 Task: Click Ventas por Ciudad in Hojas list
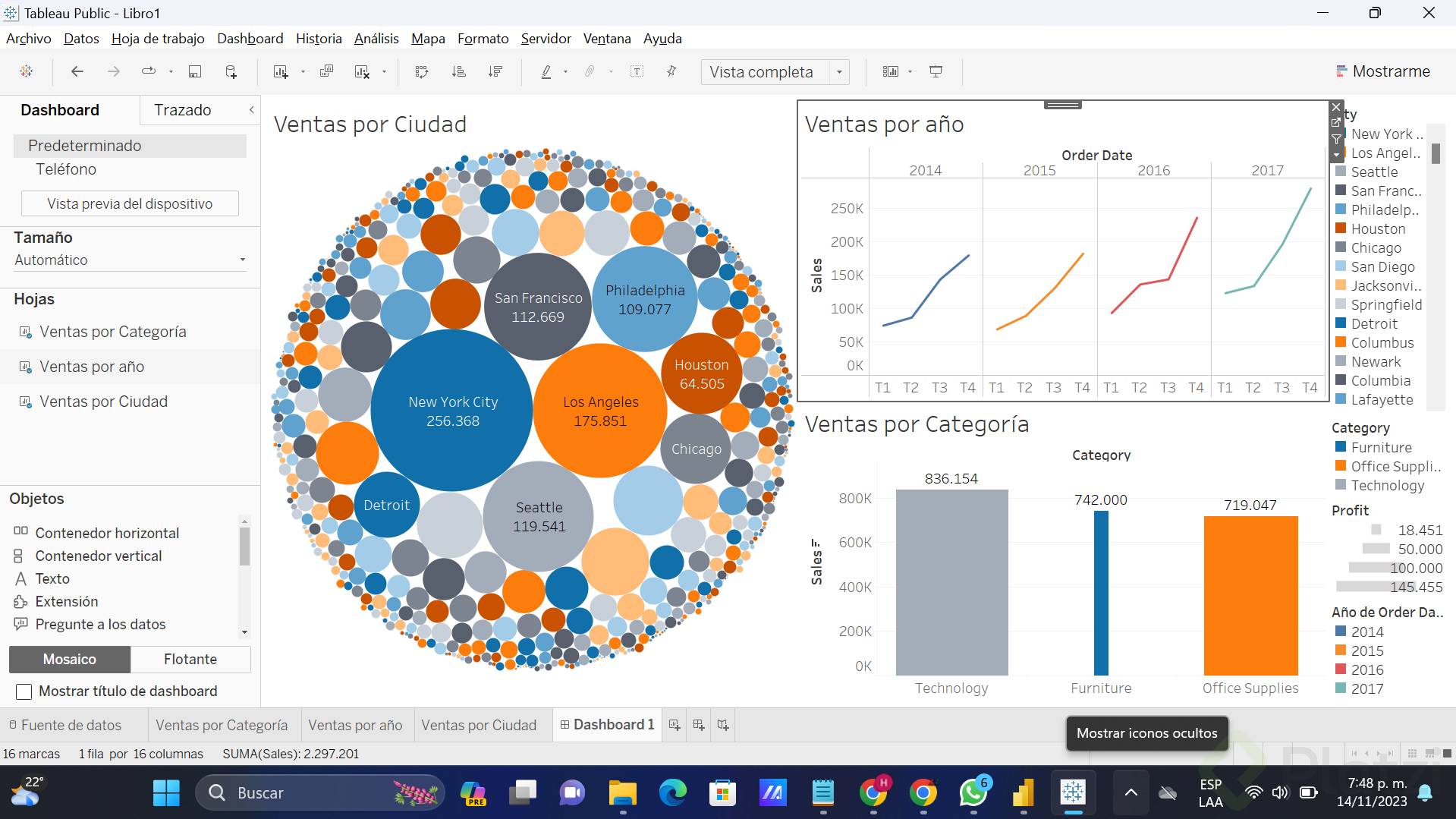tap(103, 402)
